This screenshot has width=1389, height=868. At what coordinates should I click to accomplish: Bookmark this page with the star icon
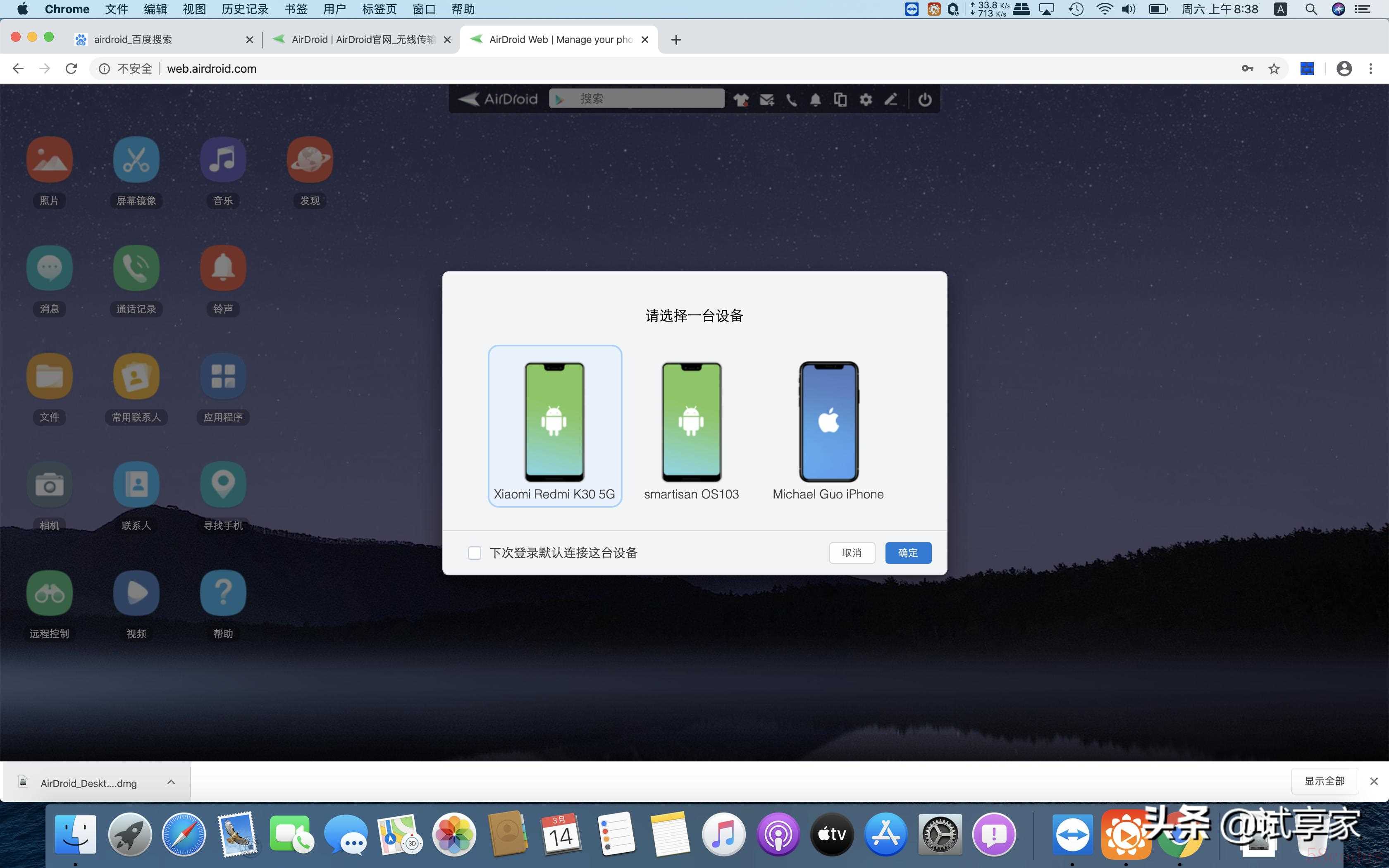(x=1274, y=69)
